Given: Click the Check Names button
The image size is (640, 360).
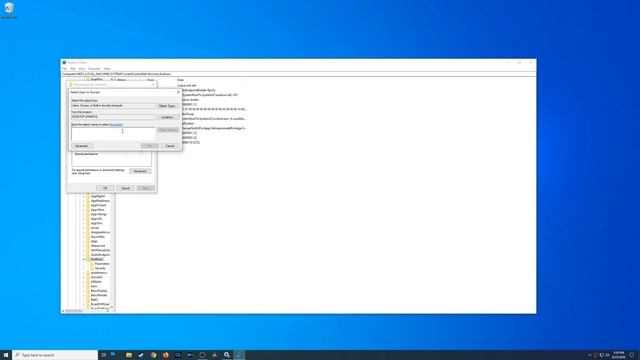Looking at the screenshot, I should [168, 130].
